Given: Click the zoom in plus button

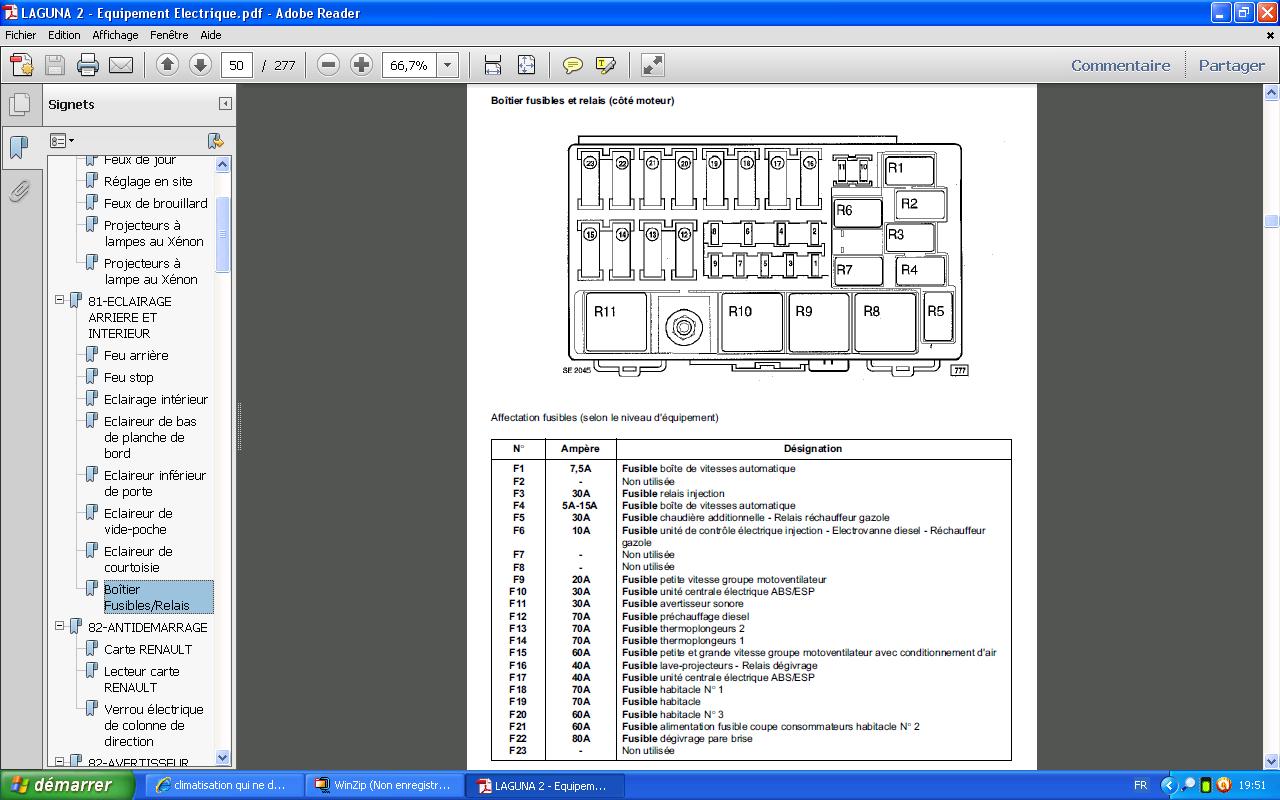Looking at the screenshot, I should click(361, 65).
